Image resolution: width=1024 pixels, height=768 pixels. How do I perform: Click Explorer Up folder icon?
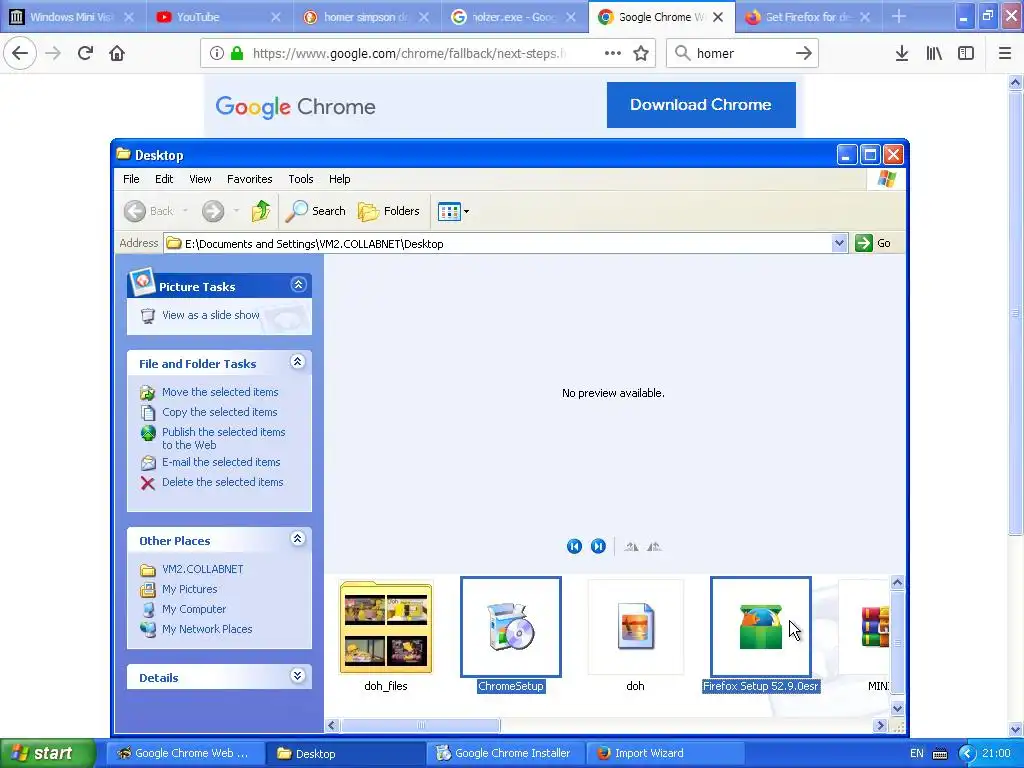click(x=261, y=211)
